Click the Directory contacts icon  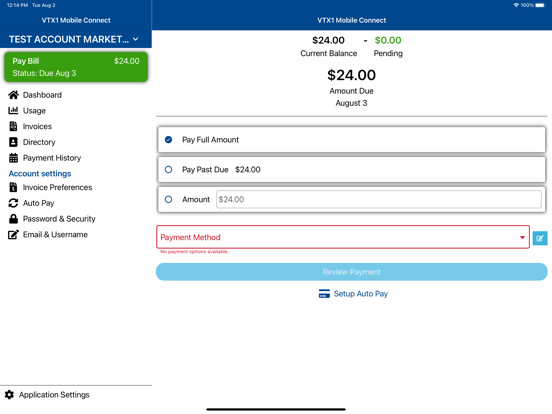13,142
